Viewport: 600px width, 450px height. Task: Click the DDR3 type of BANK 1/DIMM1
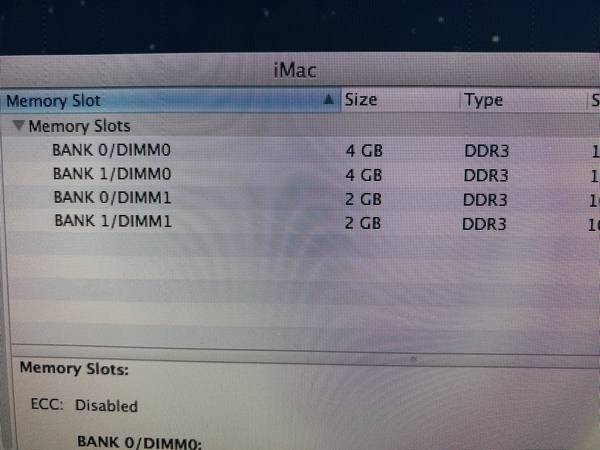point(485,224)
